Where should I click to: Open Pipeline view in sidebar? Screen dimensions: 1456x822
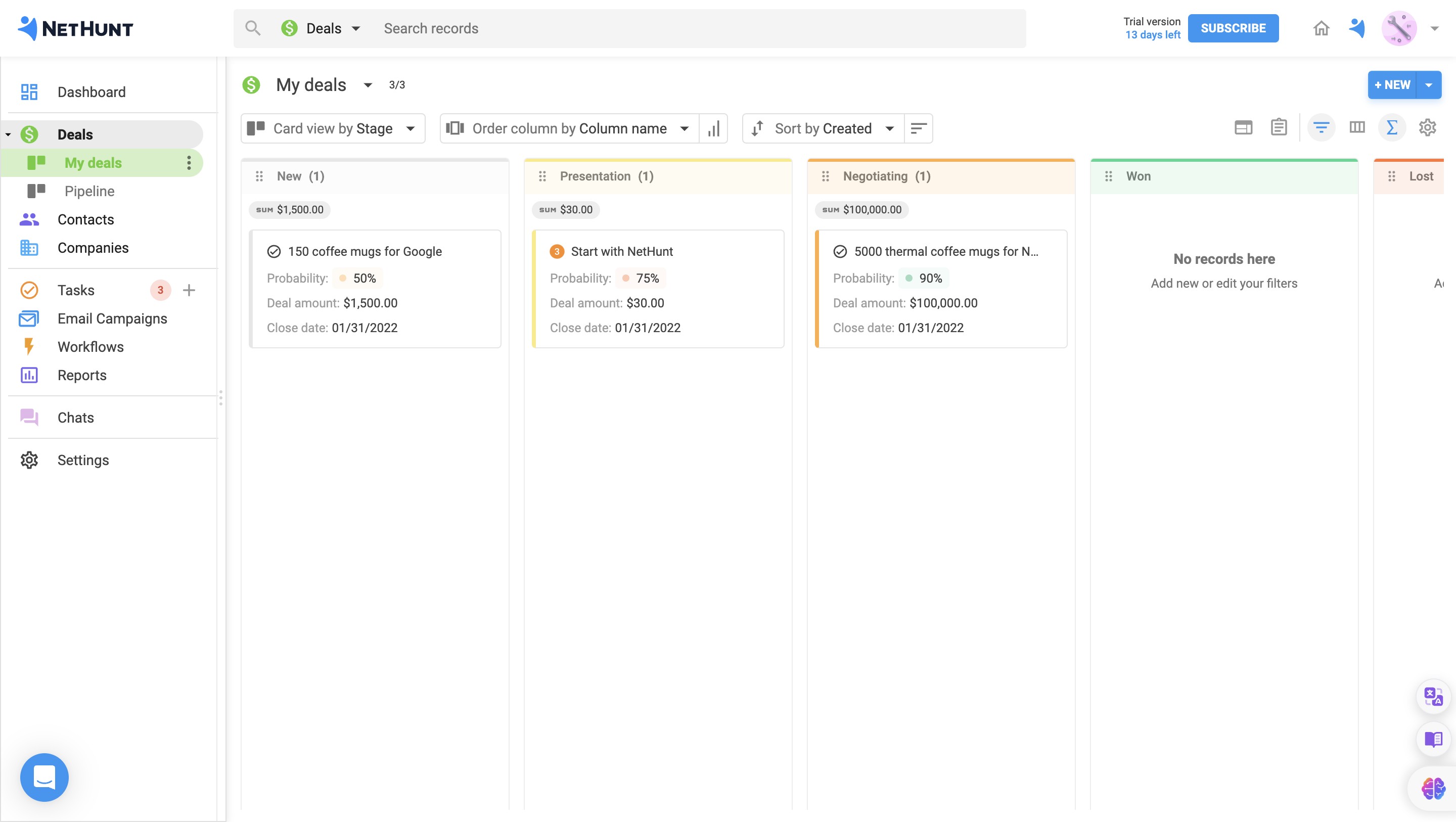[x=89, y=191]
